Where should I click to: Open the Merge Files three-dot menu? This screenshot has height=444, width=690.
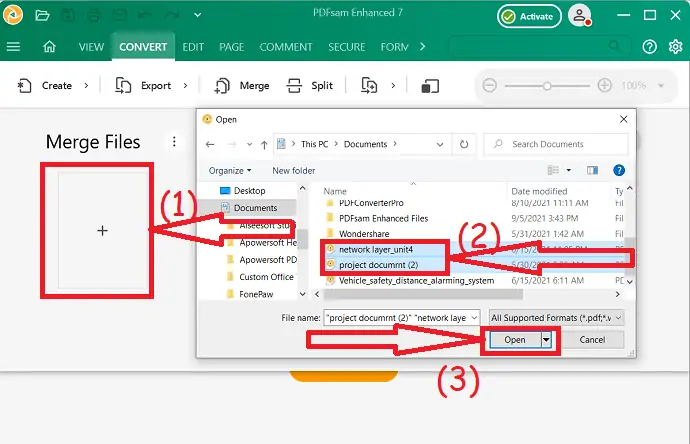(174, 141)
